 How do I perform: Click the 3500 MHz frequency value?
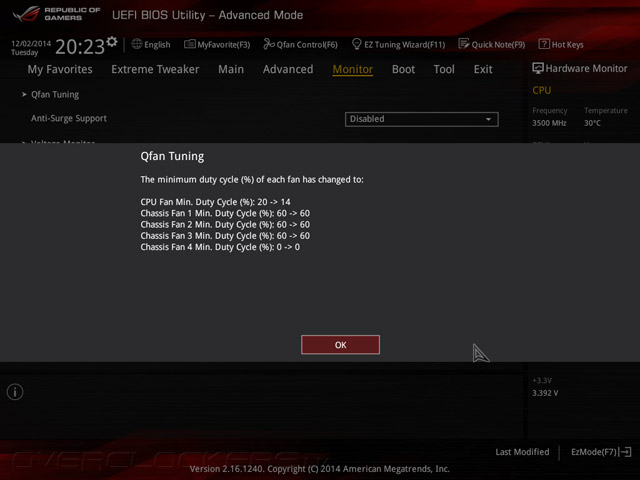coord(549,123)
